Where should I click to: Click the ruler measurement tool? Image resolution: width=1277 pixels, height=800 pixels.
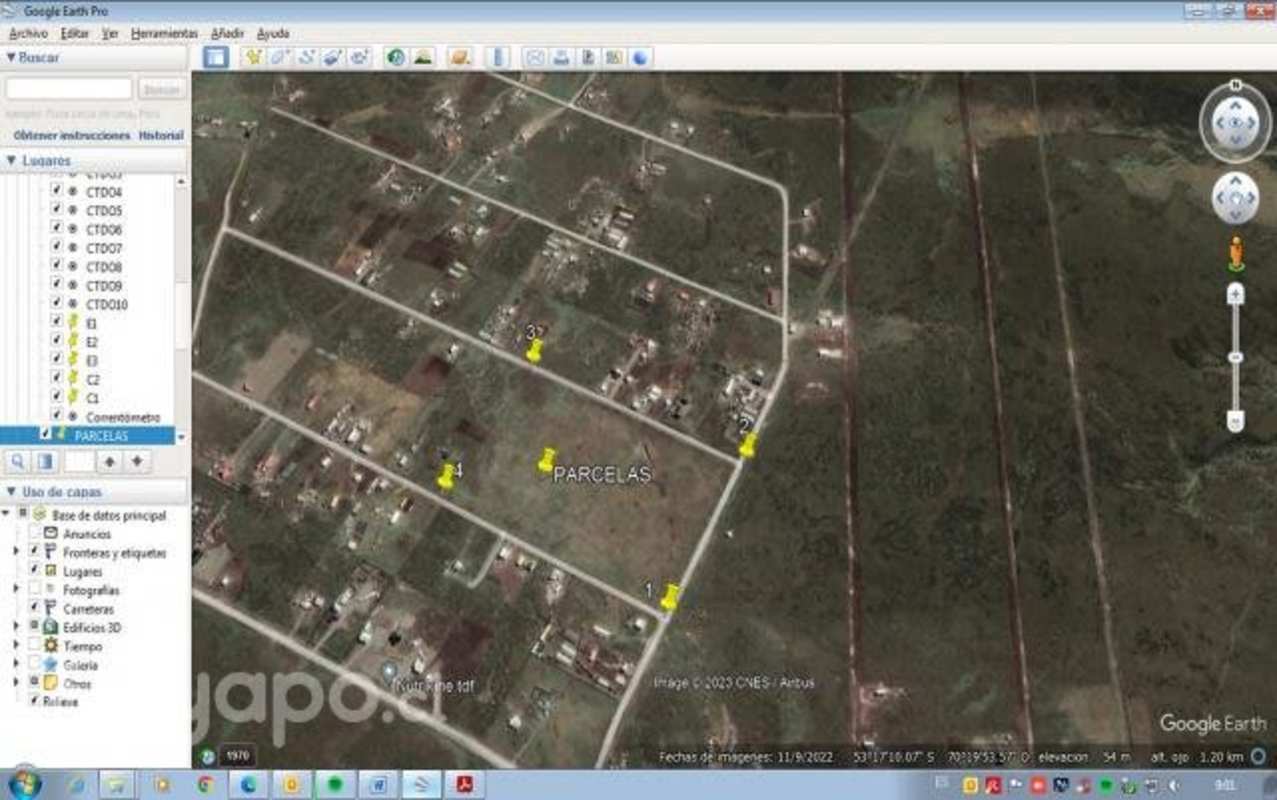pos(498,57)
